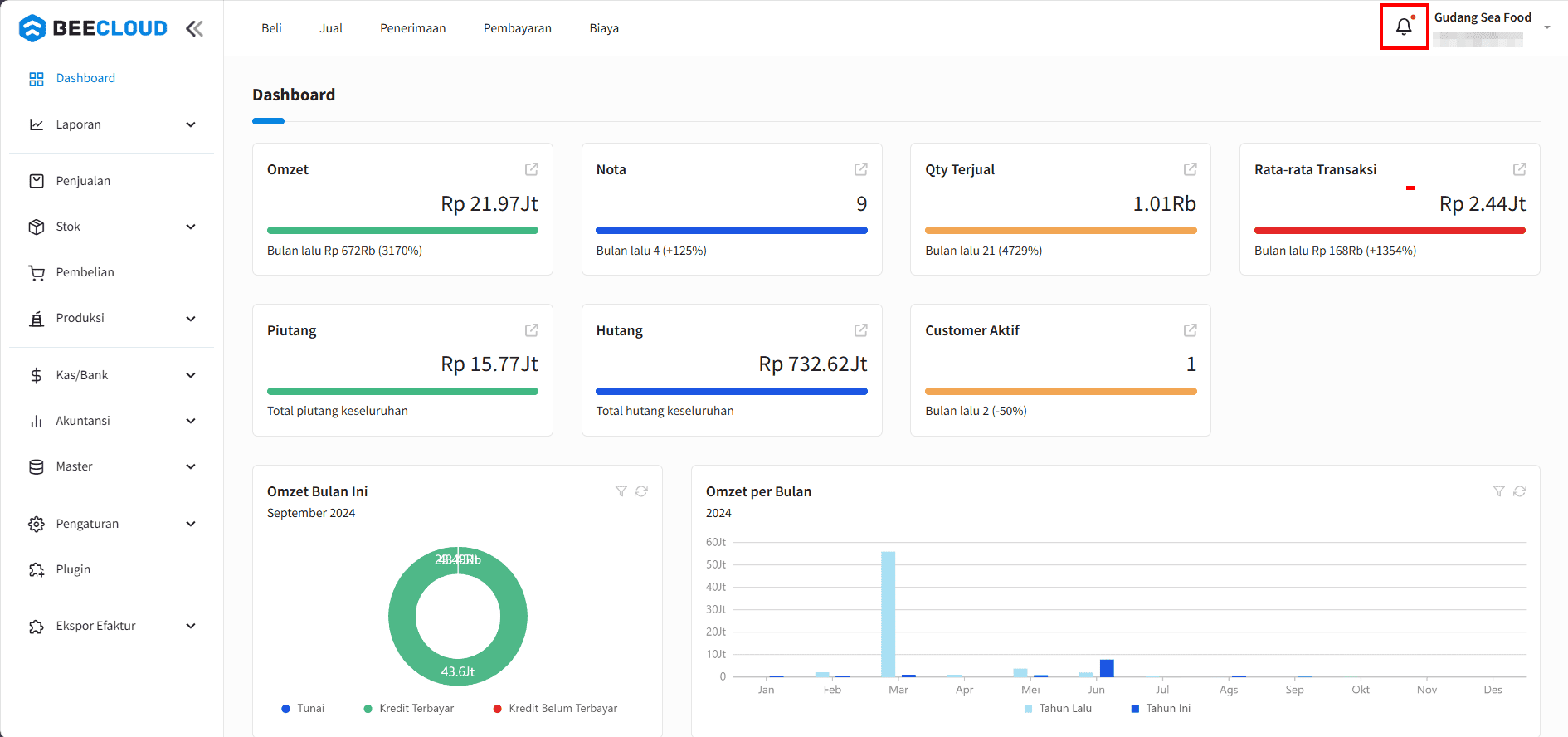Open the Jual top menu
The height and width of the screenshot is (737, 1568).
click(331, 28)
